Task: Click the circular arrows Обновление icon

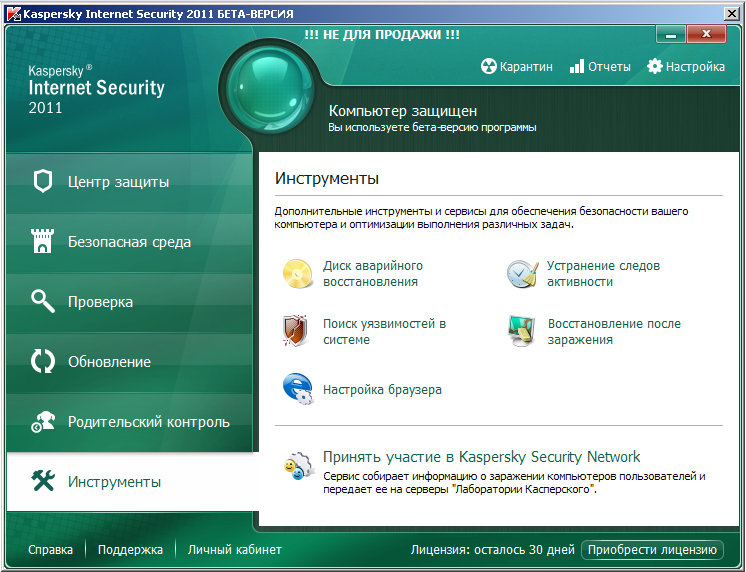Action: coord(43,361)
